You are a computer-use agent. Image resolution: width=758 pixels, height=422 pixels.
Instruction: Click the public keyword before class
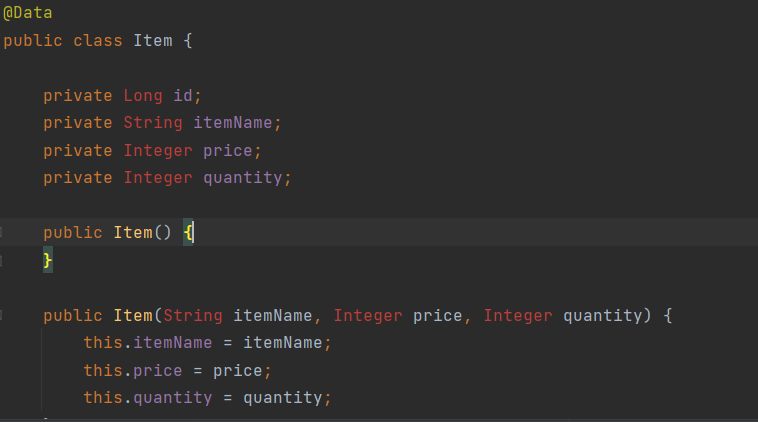tap(33, 41)
